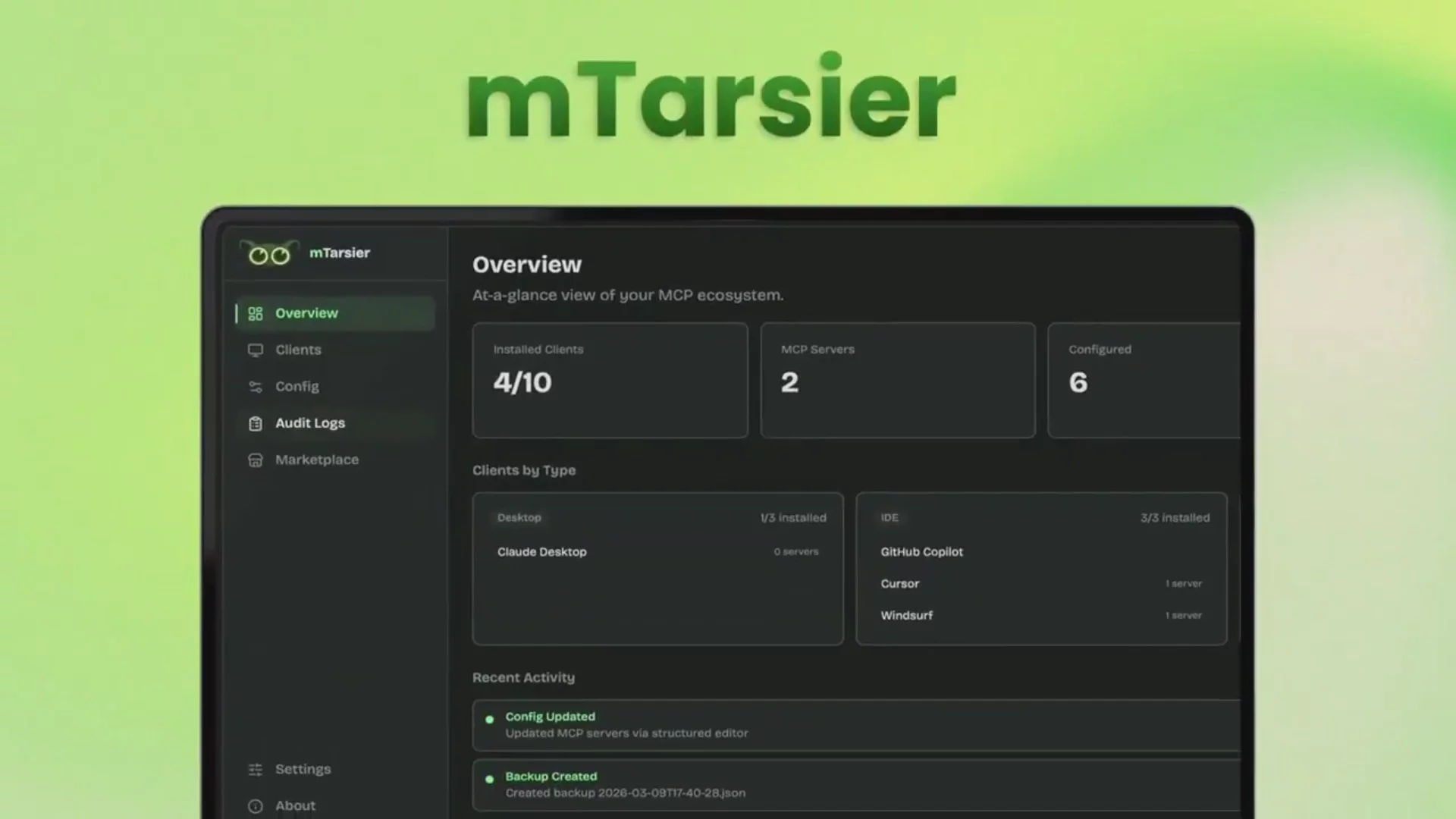Click the 'Clients by Type' heading
Image resolution: width=1456 pixels, height=819 pixels.
point(524,470)
